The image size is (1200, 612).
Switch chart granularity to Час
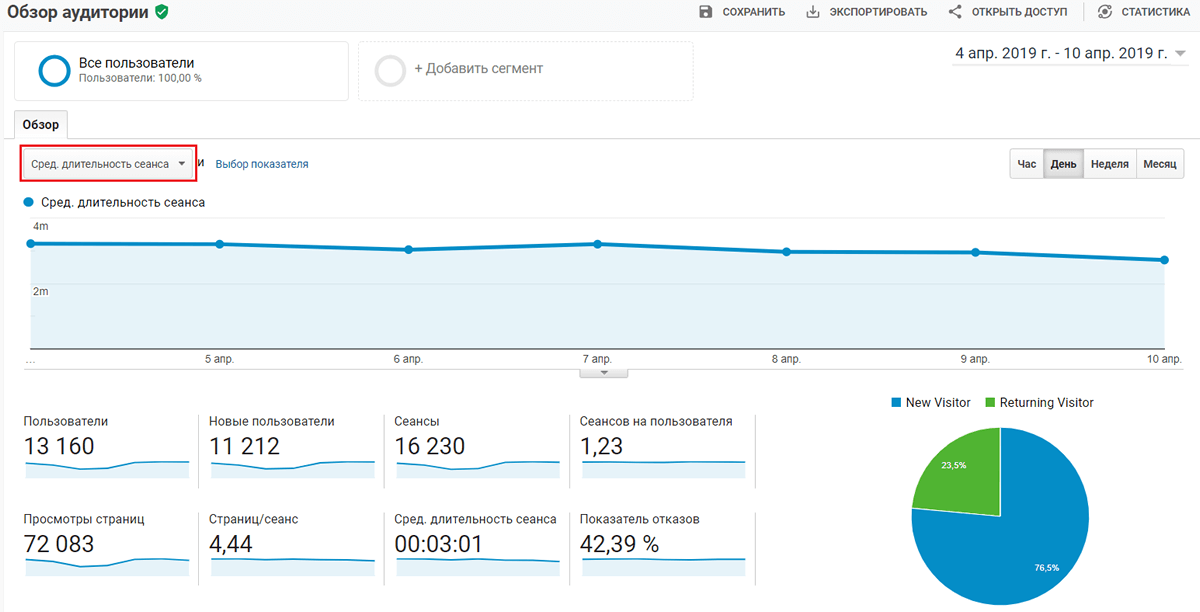coord(1027,164)
